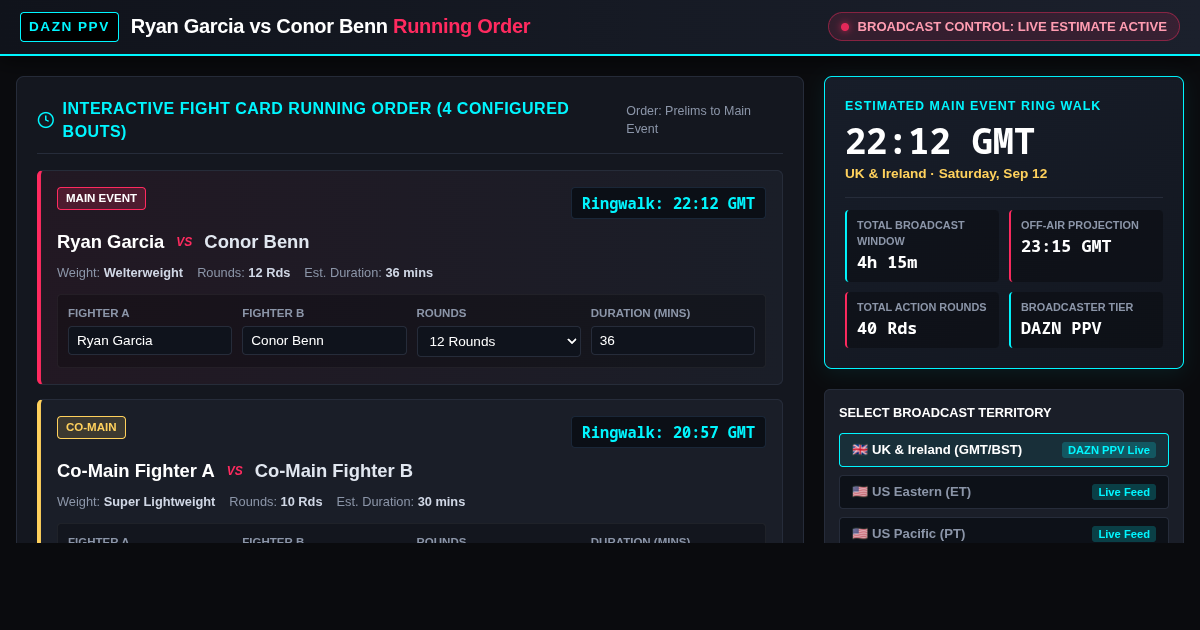This screenshot has height=630, width=1200.
Task: Click the clock icon beside running order heading
Action: tap(46, 120)
